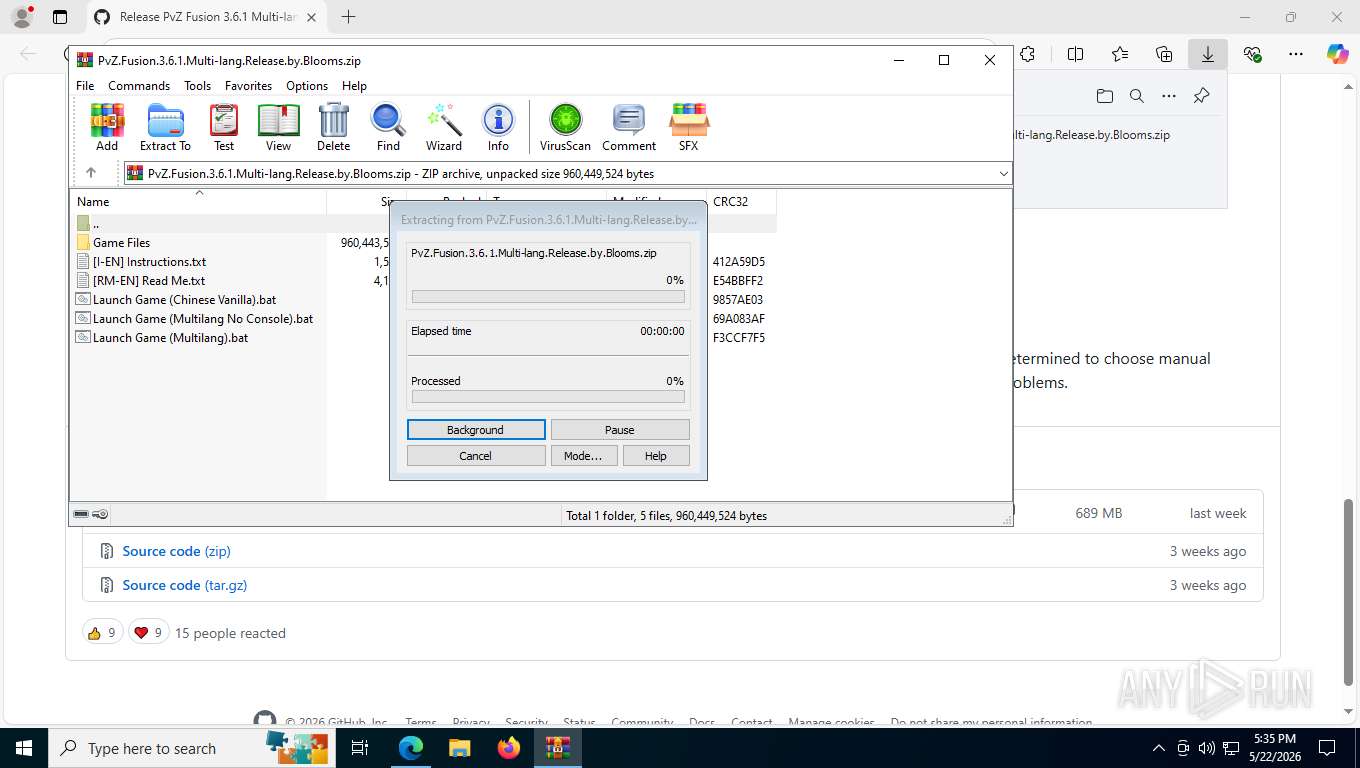1360x768 pixels.
Task: Cancel the extraction
Action: point(476,455)
